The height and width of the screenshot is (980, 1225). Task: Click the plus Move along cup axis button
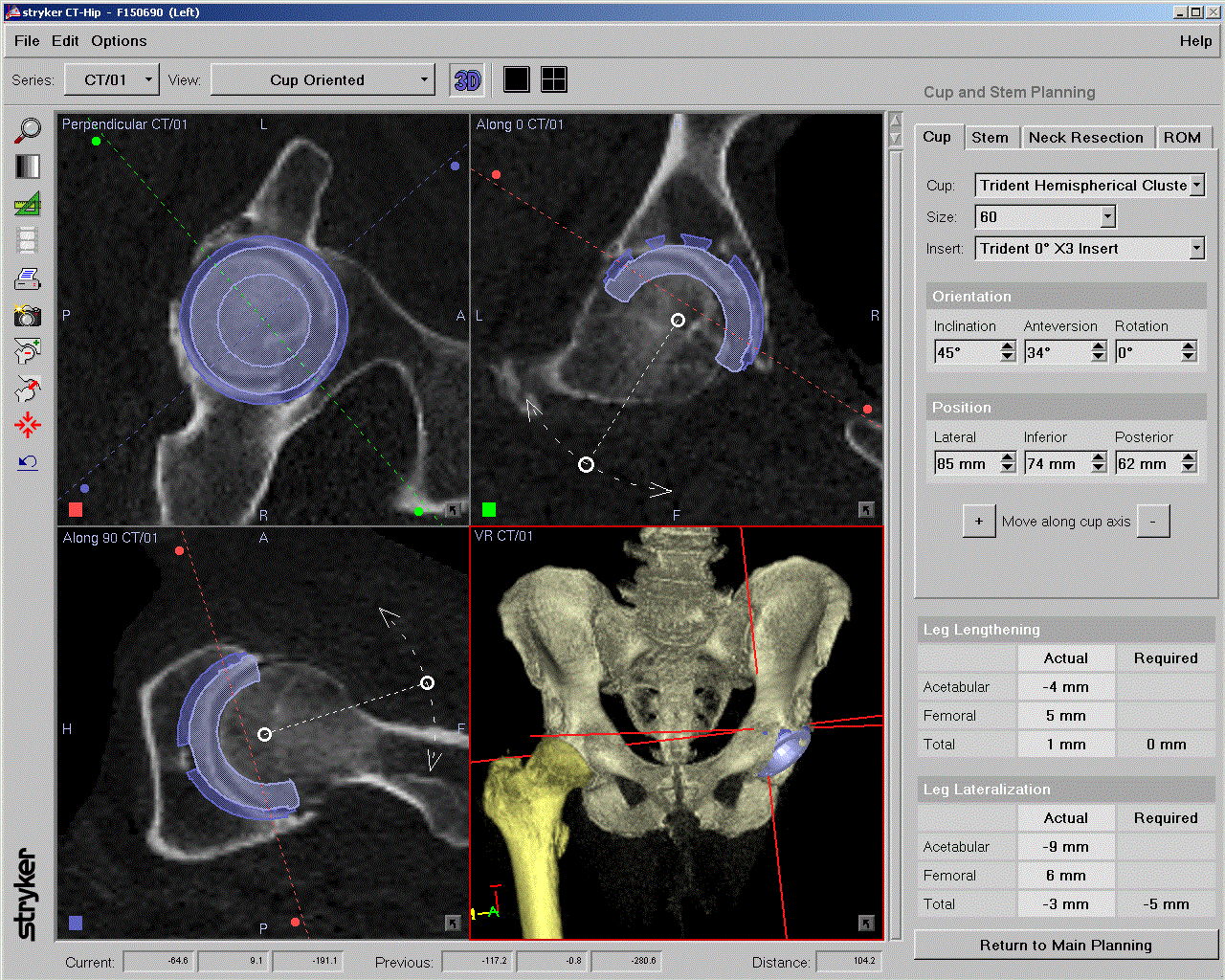click(x=979, y=522)
